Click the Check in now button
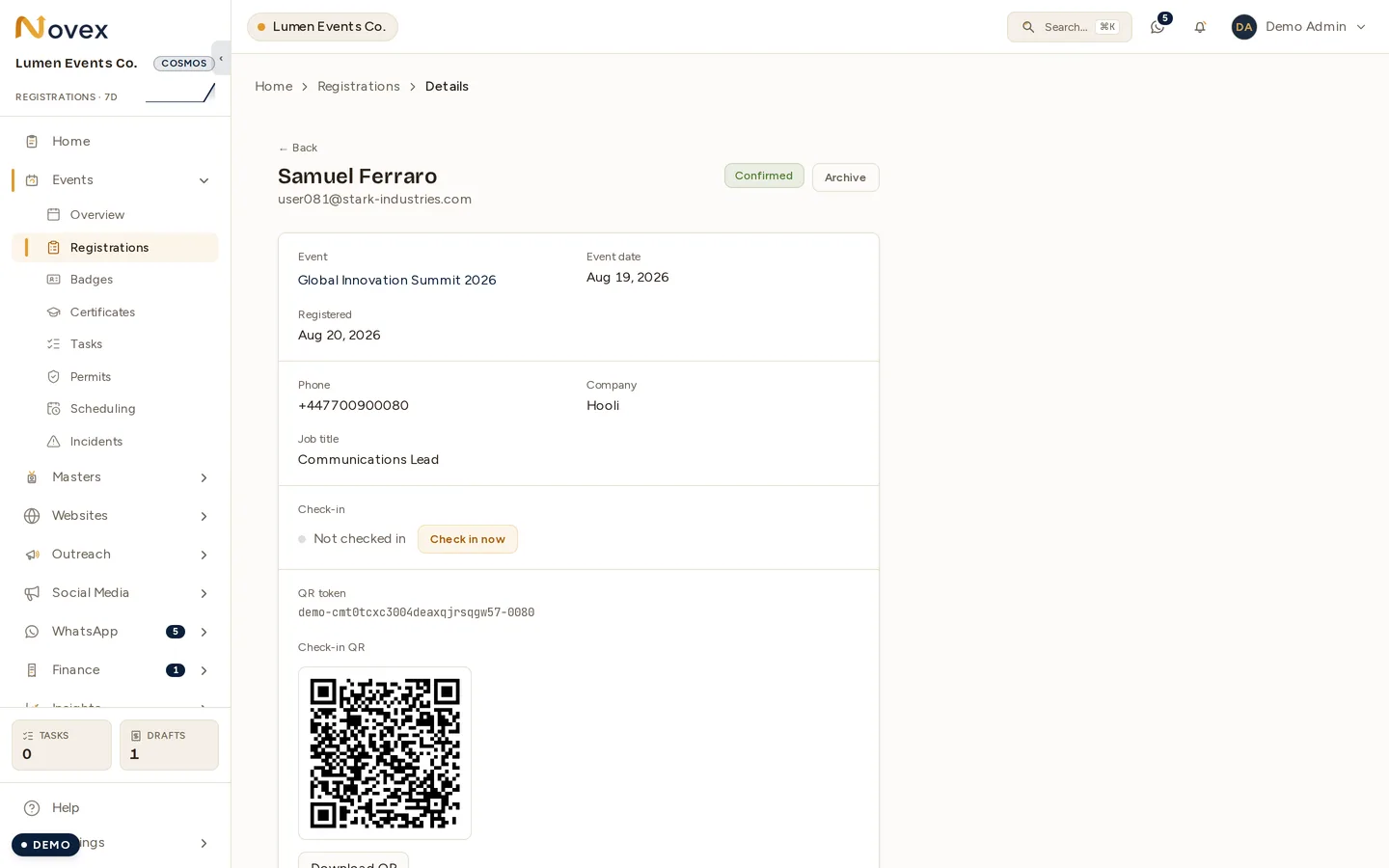This screenshot has height=868, width=1389. click(x=468, y=539)
